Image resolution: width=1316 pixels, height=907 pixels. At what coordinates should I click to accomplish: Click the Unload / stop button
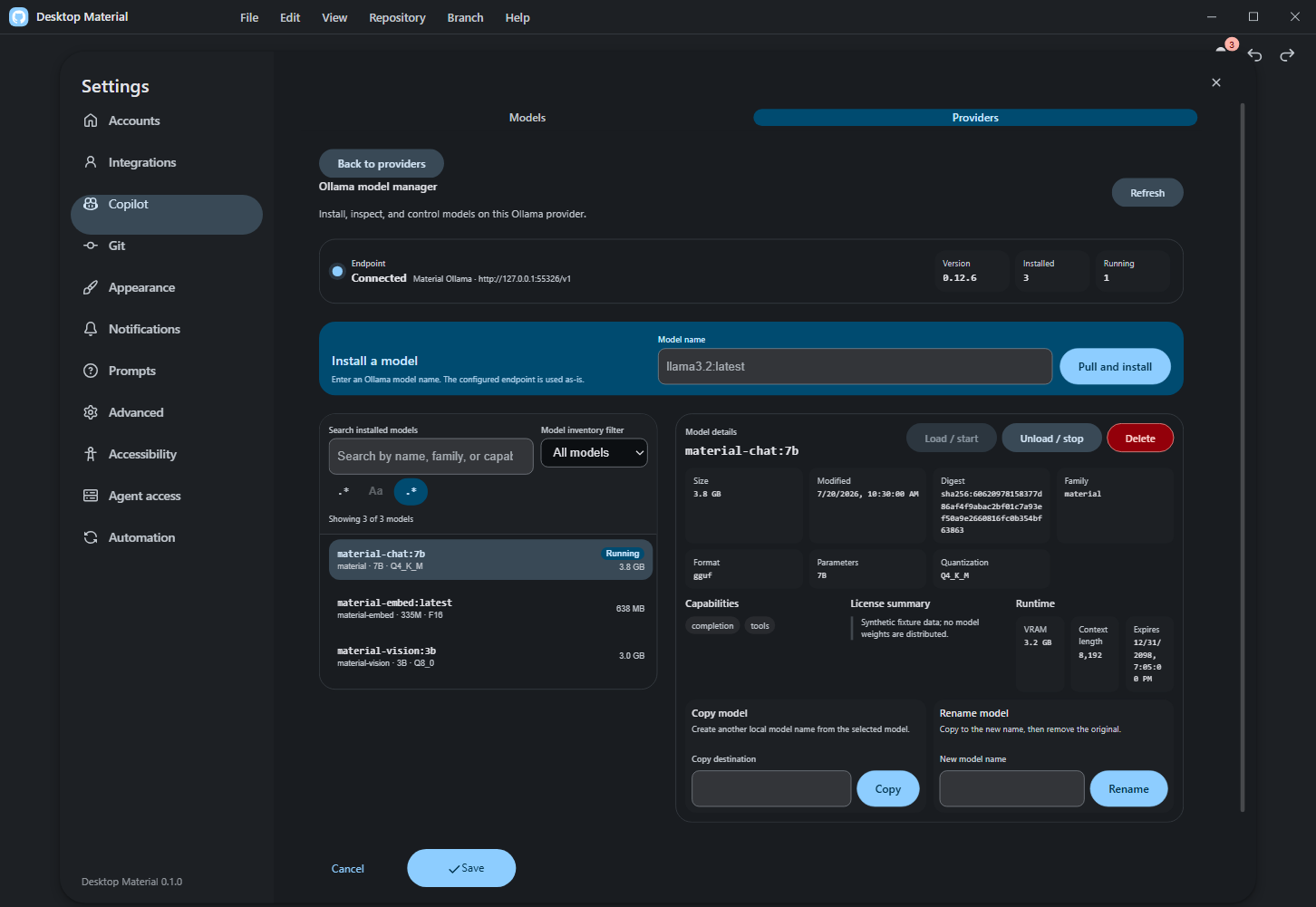point(1051,439)
